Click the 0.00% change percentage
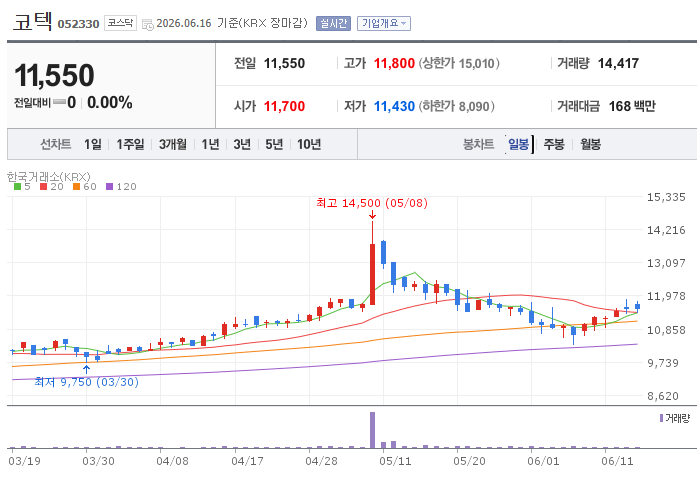Image resolution: width=697 pixels, height=477 pixels. [x=110, y=103]
